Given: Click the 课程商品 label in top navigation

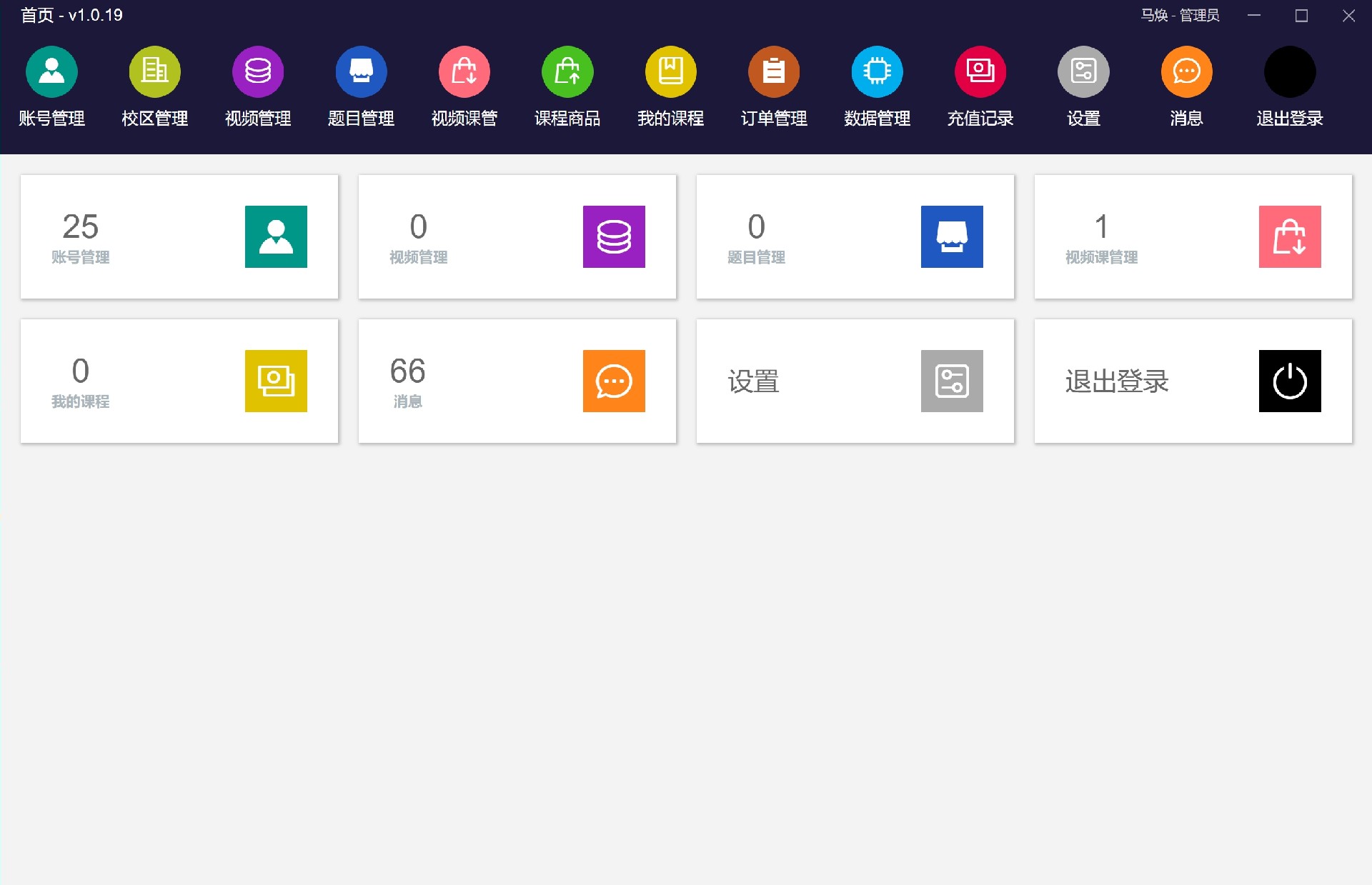Looking at the screenshot, I should 567,119.
